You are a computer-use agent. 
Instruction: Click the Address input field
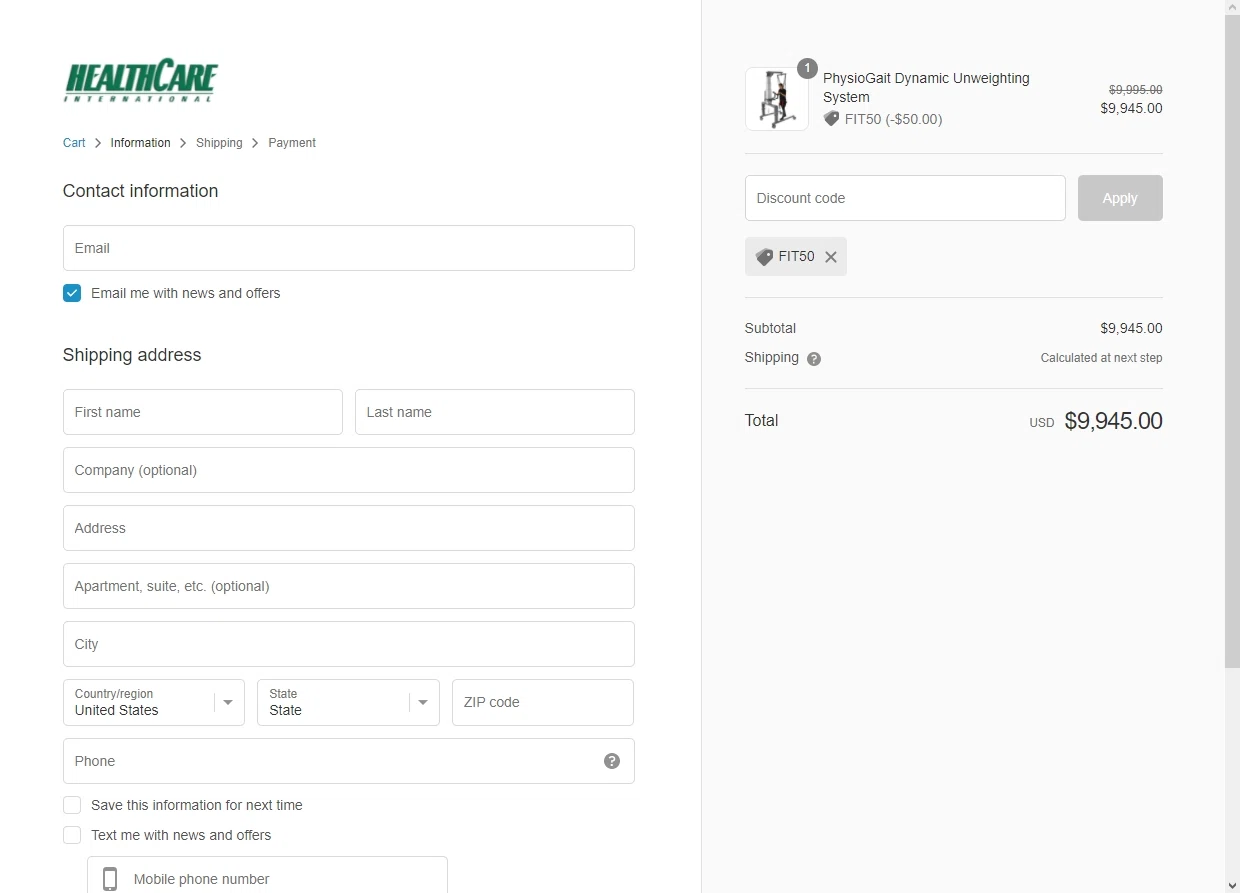coord(349,528)
